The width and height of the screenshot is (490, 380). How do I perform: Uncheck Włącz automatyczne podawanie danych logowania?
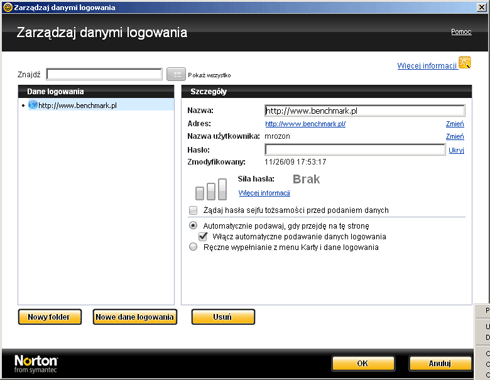tap(203, 236)
